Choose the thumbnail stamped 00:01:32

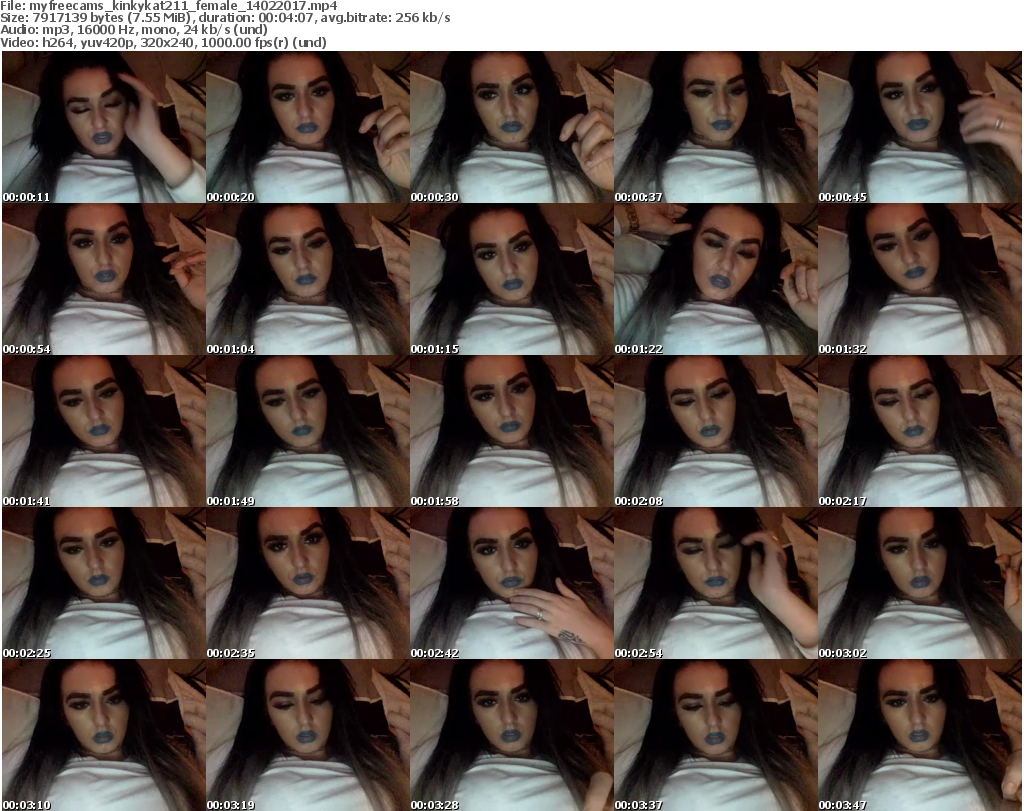tap(920, 279)
